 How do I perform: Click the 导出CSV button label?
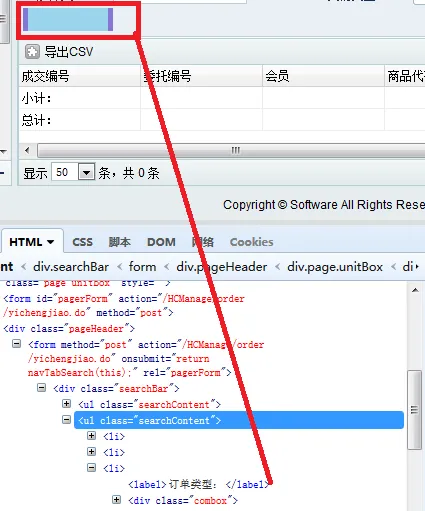[x=69, y=52]
